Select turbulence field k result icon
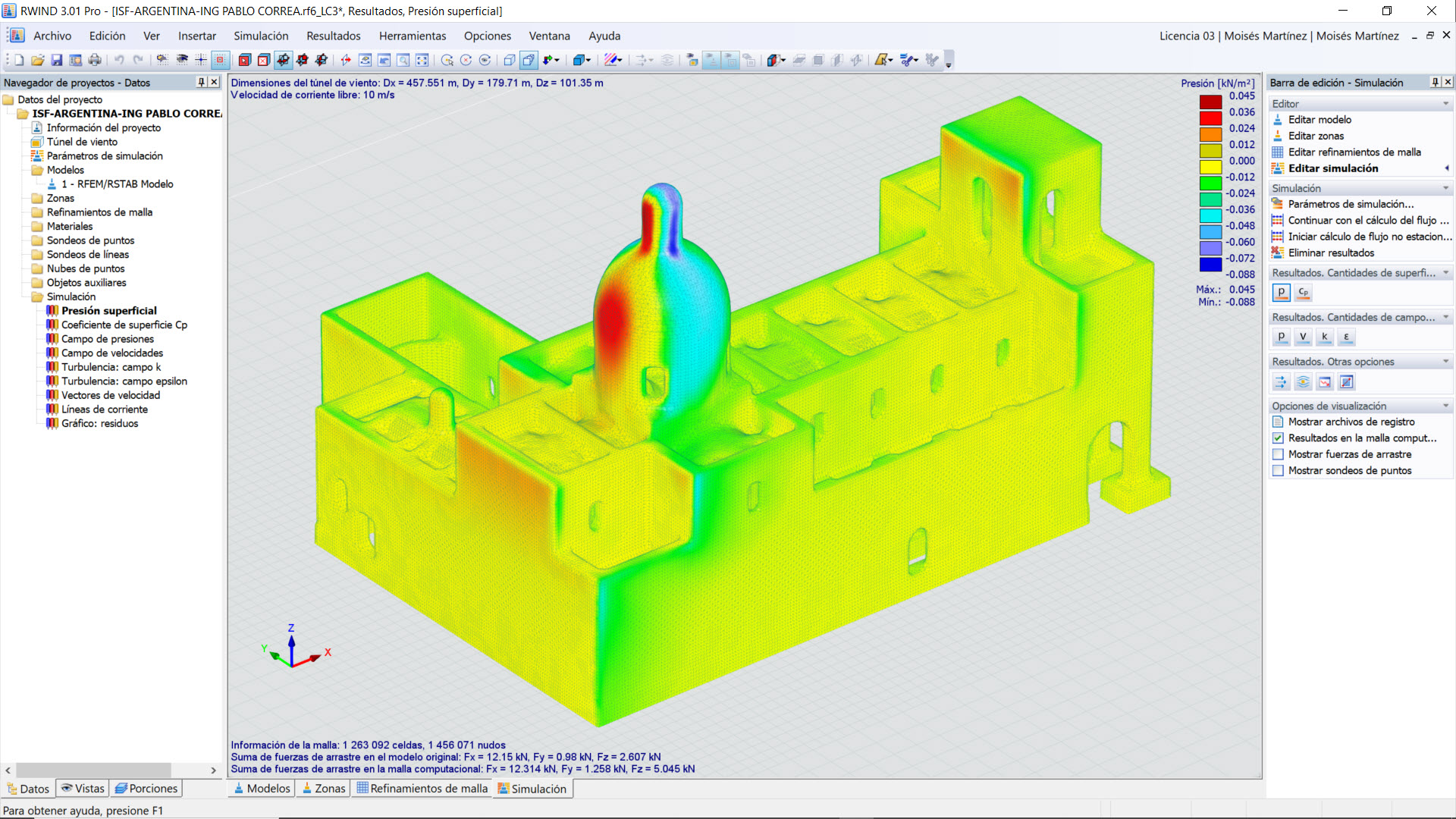1456x819 pixels. click(x=1325, y=337)
